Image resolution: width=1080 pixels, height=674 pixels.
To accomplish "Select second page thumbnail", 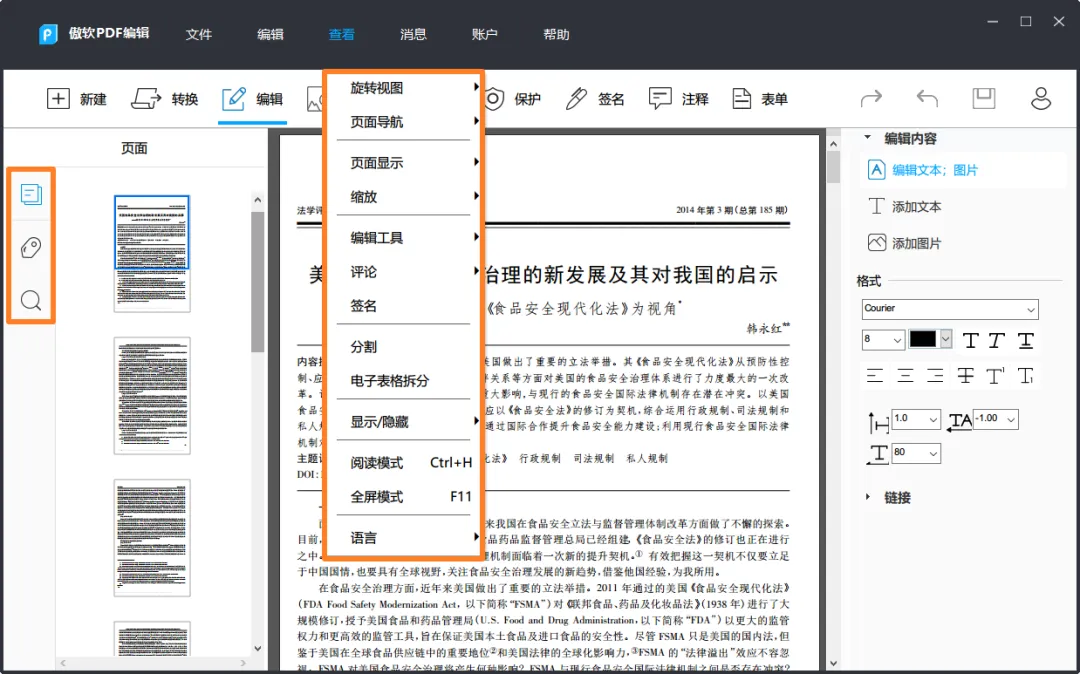I will 152,395.
